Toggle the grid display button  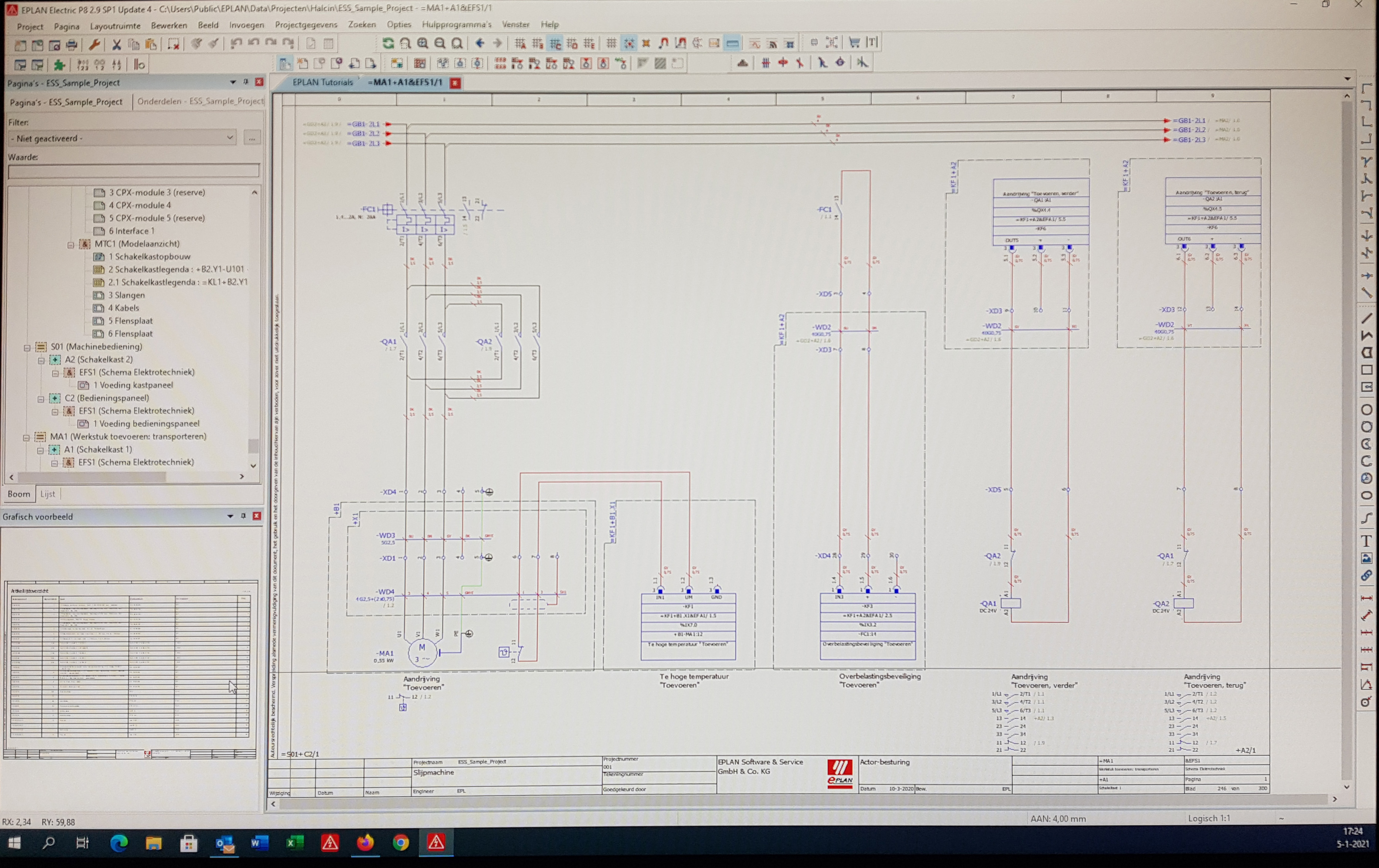tap(611, 43)
